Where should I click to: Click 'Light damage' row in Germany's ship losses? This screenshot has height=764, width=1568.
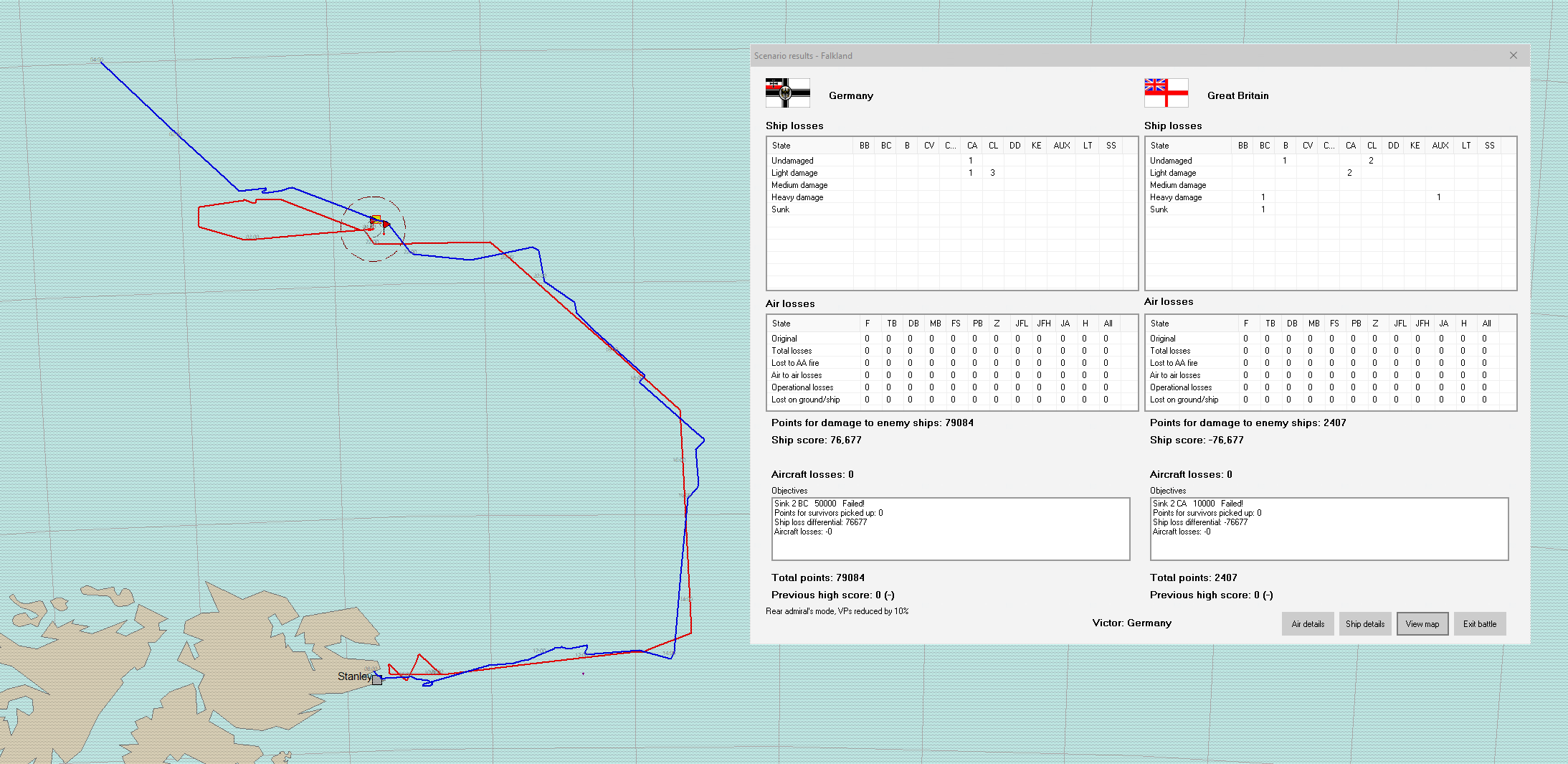click(x=952, y=173)
